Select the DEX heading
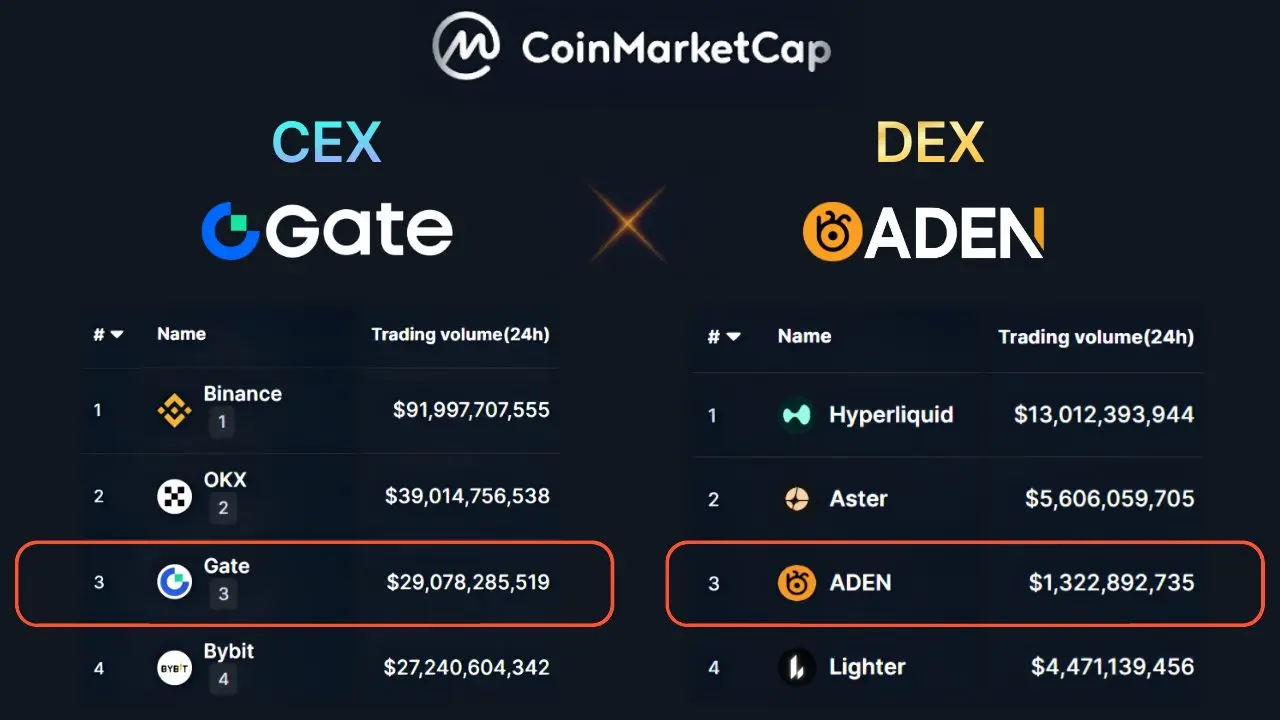 [930, 142]
